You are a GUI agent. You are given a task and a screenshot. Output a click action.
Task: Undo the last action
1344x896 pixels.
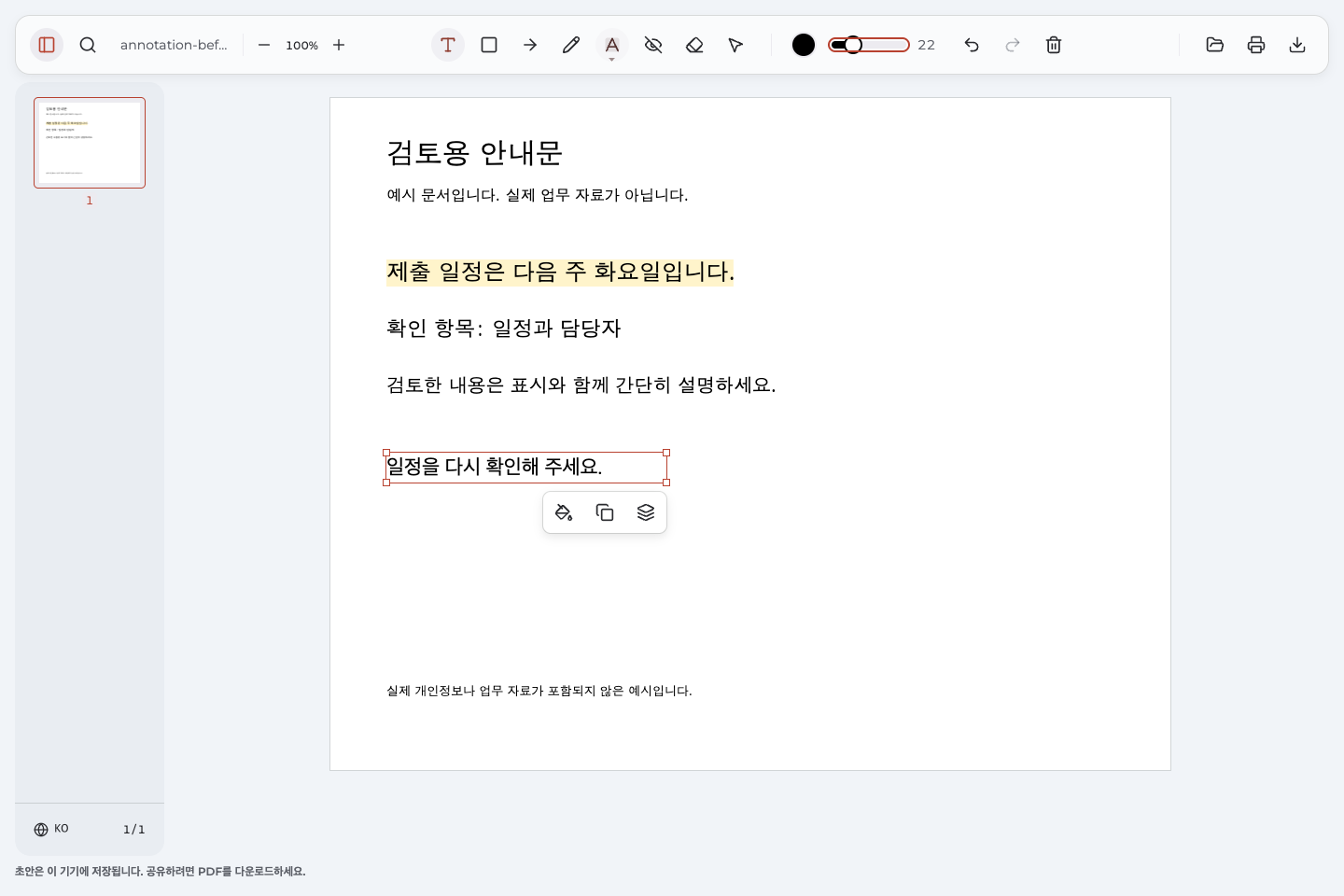(x=972, y=45)
